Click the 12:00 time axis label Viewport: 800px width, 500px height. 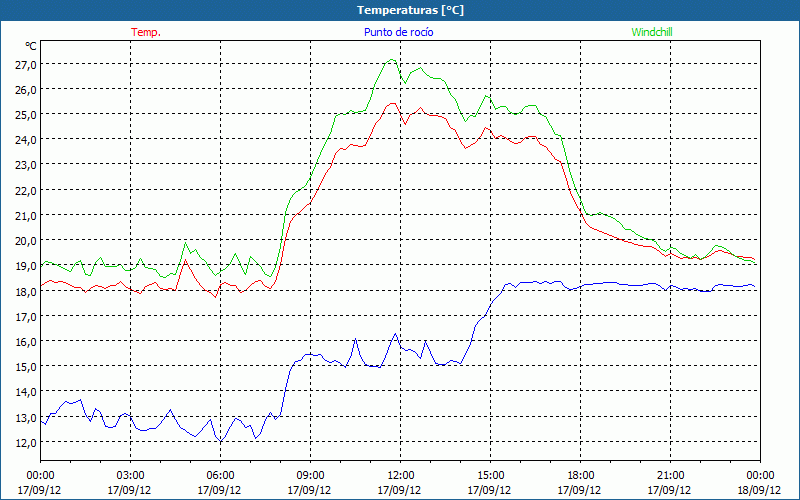coord(401,476)
